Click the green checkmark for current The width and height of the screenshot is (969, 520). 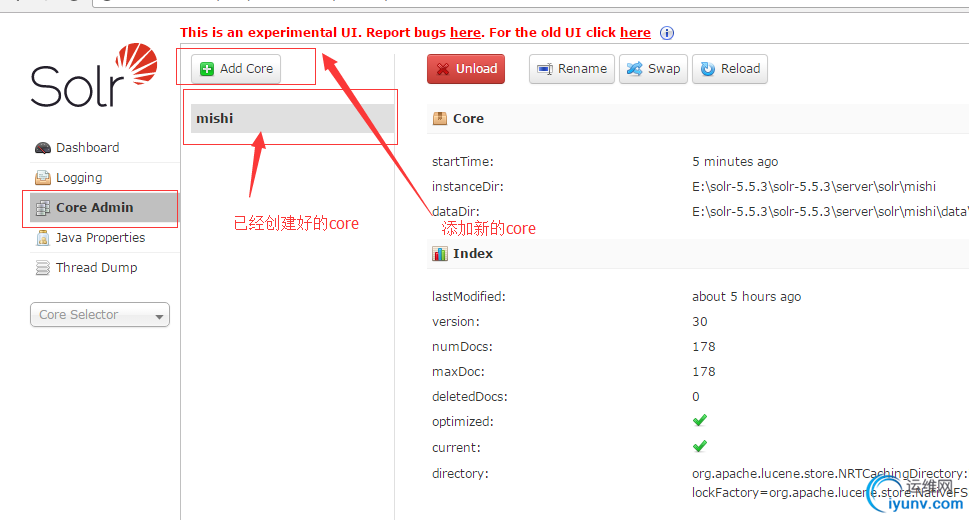click(x=700, y=446)
